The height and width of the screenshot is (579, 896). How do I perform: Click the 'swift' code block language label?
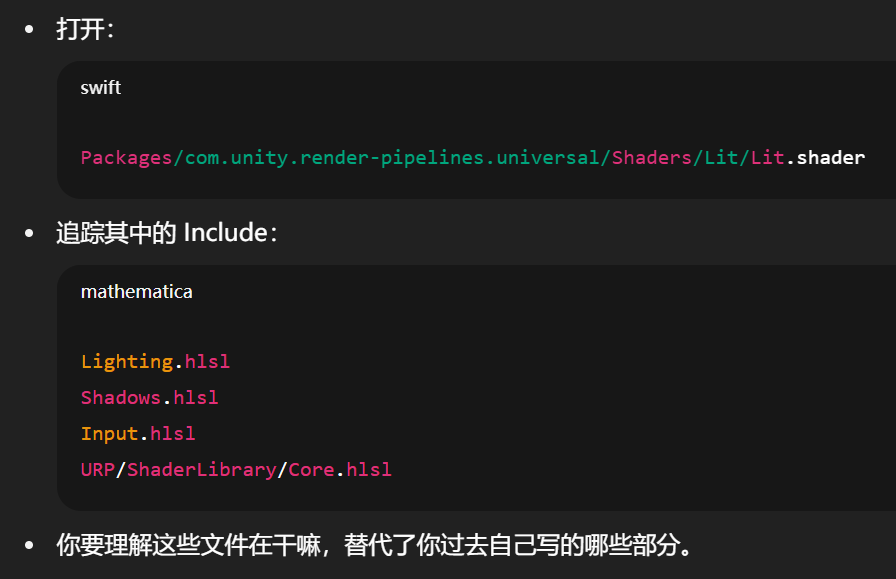pos(101,87)
